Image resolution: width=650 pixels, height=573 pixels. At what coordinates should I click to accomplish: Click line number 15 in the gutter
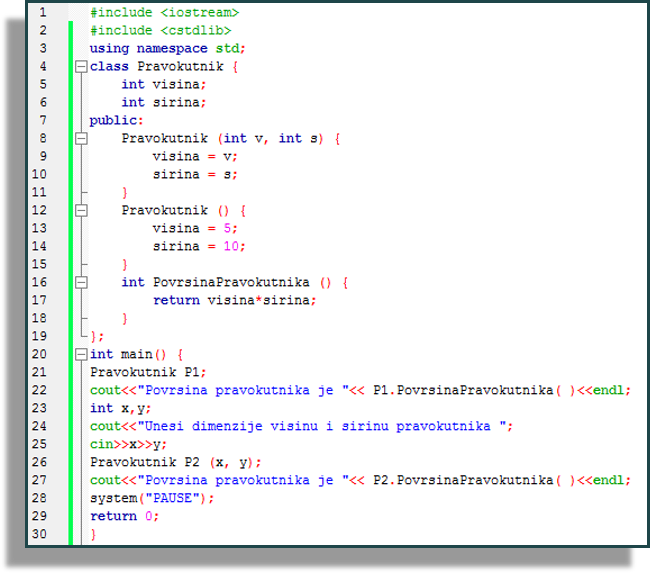tap(40, 265)
